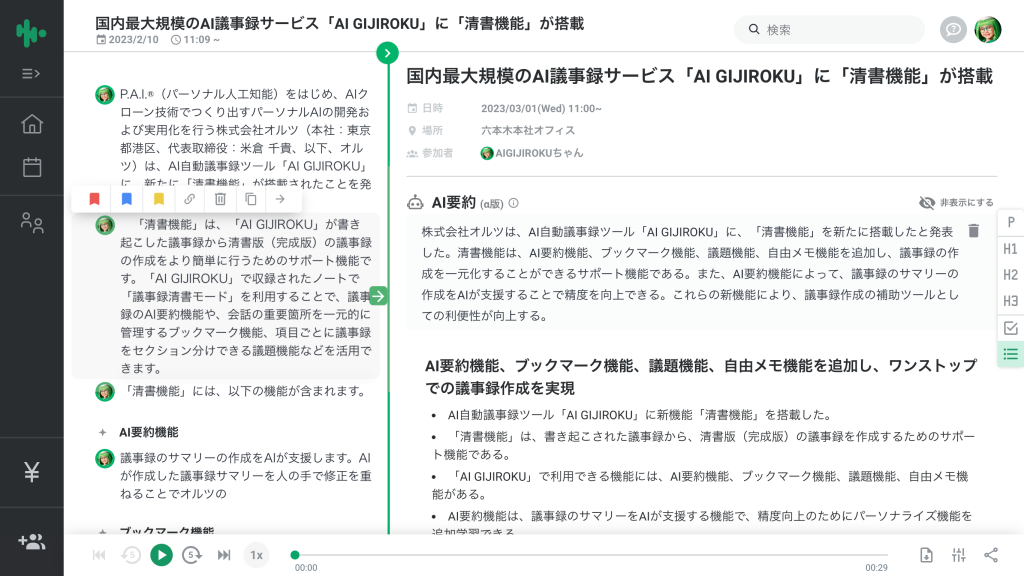
Task: Expand the AI要約機能 section plus icon
Action: click(x=103, y=432)
